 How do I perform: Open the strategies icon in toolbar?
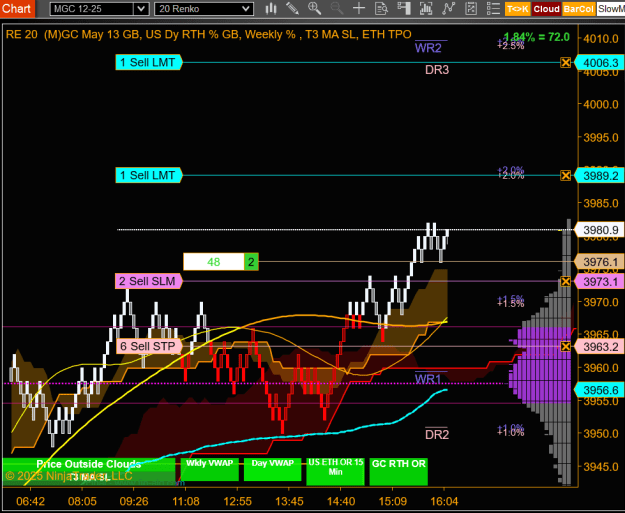(x=471, y=8)
